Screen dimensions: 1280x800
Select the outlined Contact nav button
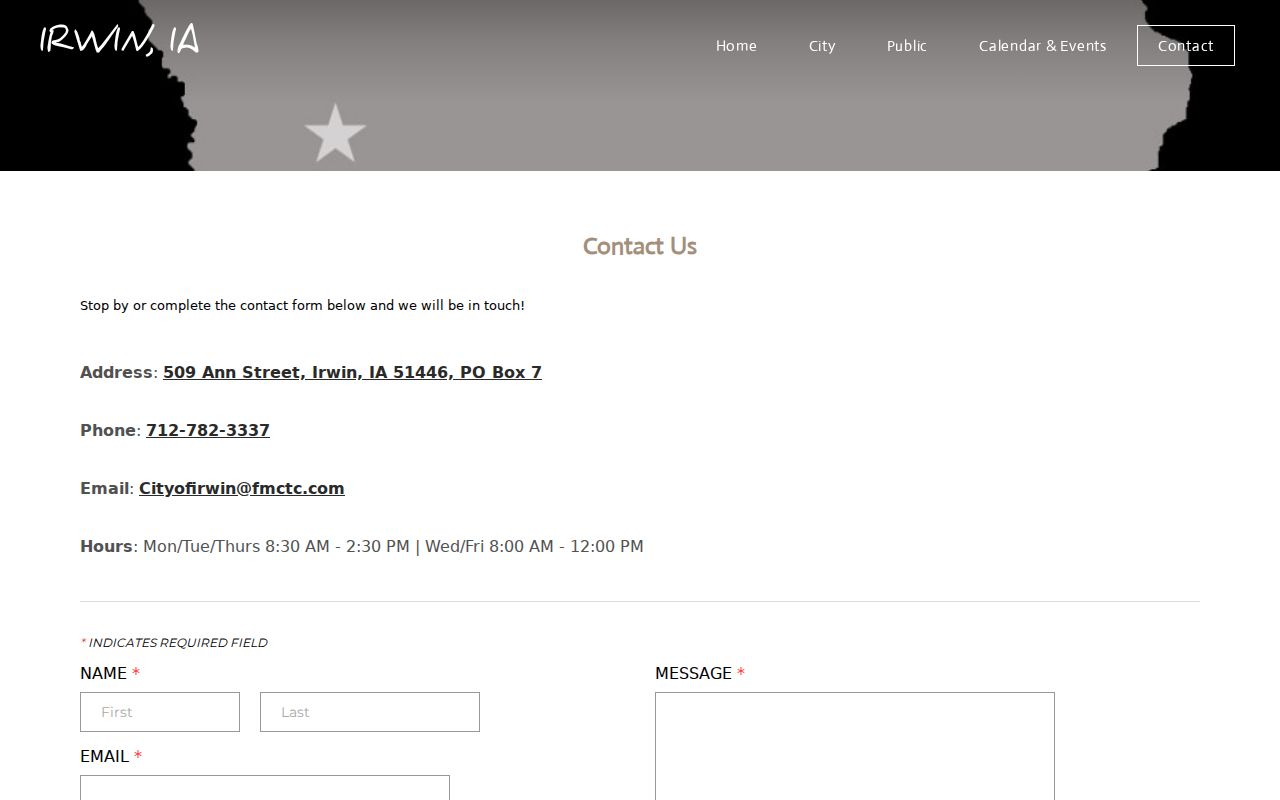(x=1186, y=46)
